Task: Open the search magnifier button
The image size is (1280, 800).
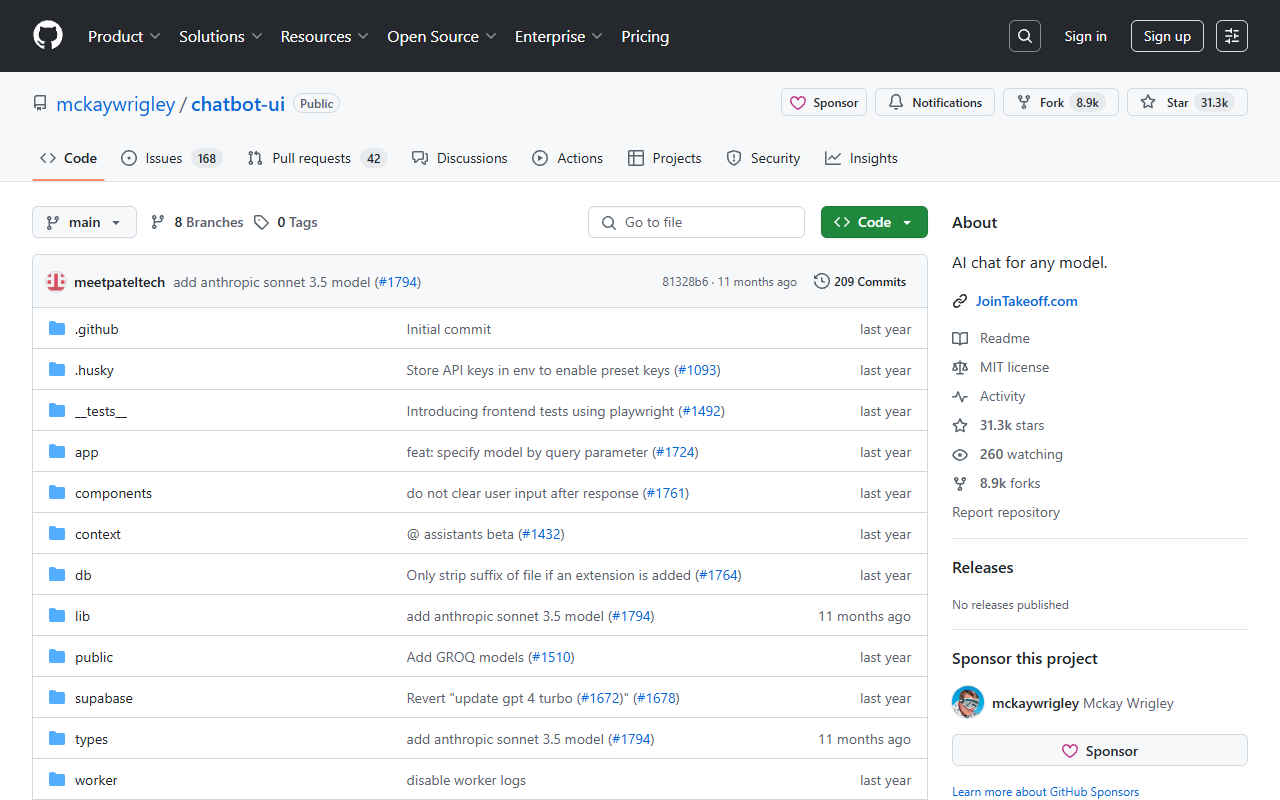Action: [x=1025, y=36]
